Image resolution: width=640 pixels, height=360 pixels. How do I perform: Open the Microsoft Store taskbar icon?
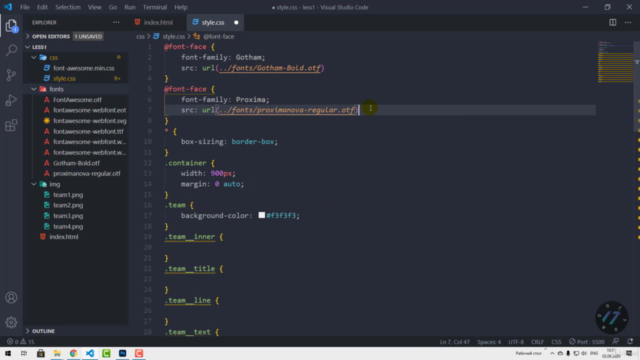pos(40,353)
